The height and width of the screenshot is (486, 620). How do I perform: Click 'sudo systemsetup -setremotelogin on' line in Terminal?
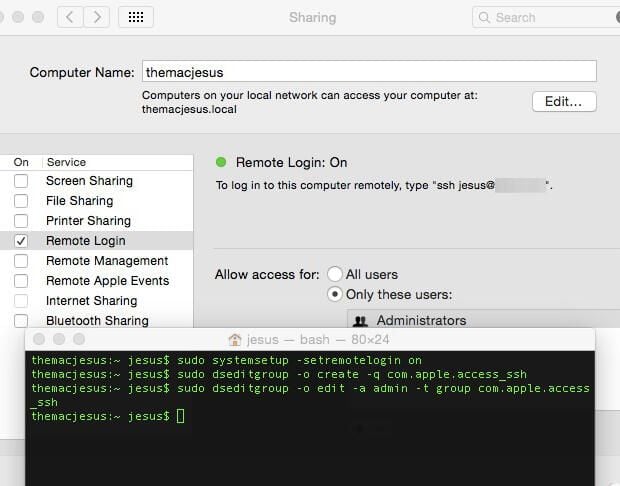tap(227, 360)
